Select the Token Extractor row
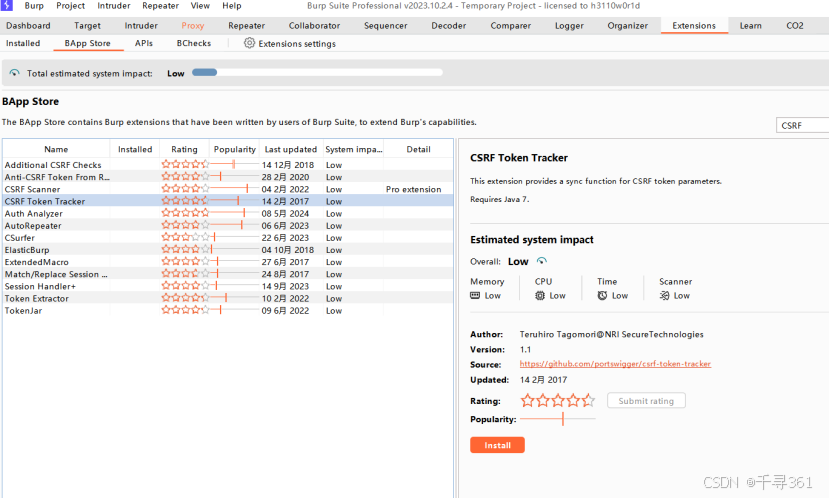The image size is (829, 498). [228, 299]
